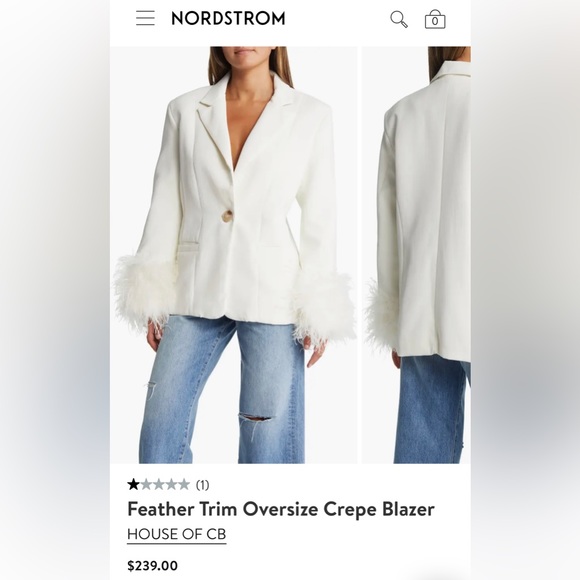Click the front-view blazer product image
This screenshot has height=580, width=580.
(x=233, y=255)
